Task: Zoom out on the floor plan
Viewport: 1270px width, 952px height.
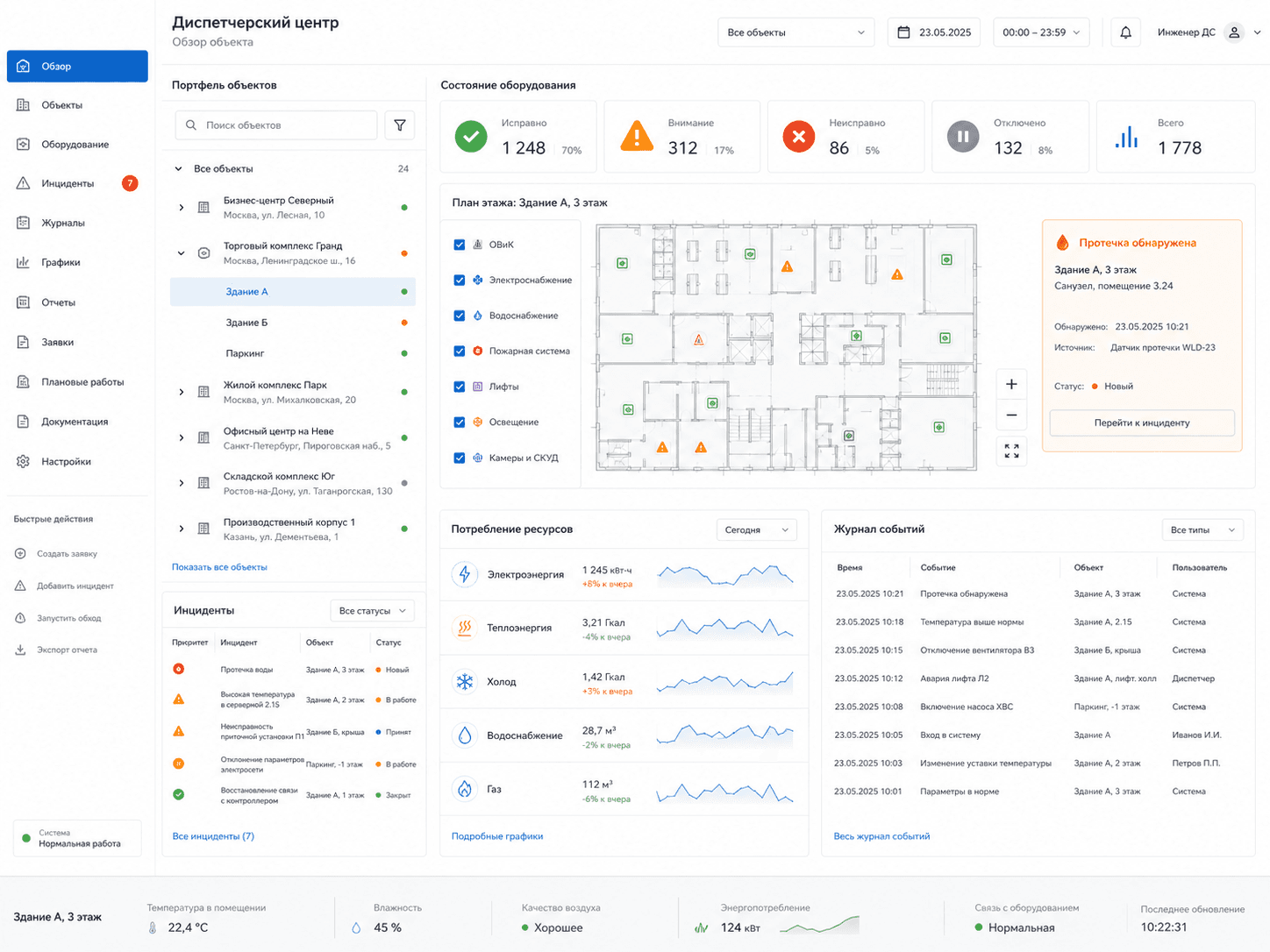Action: coord(1011,416)
